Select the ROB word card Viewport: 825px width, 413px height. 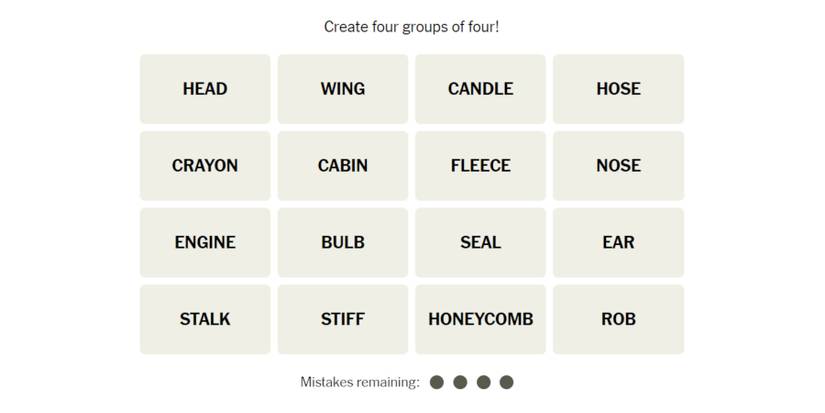click(618, 319)
